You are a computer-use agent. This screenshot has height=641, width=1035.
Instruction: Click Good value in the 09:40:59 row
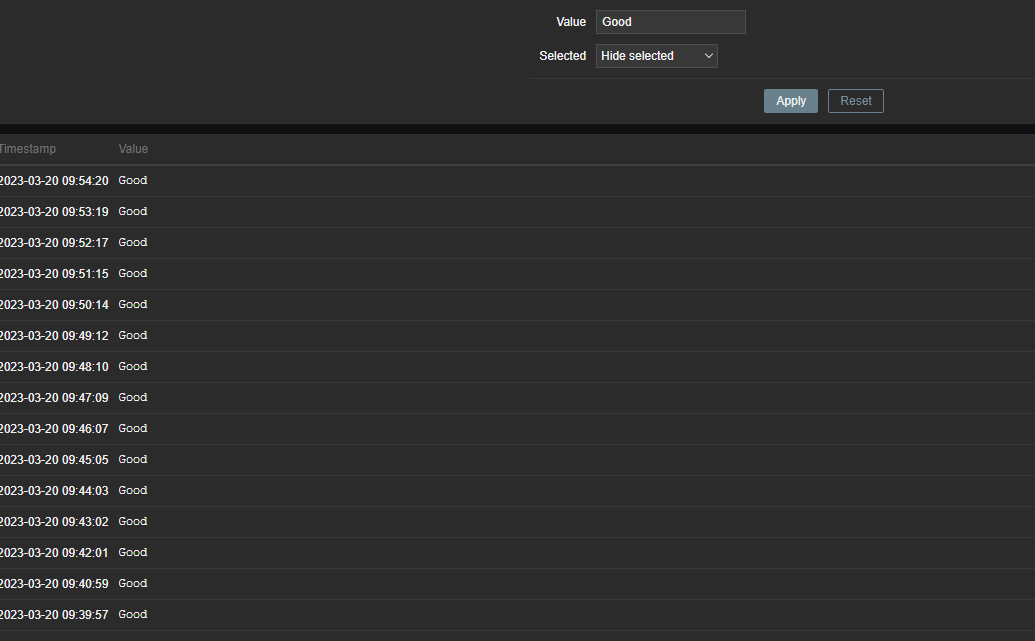coord(133,584)
